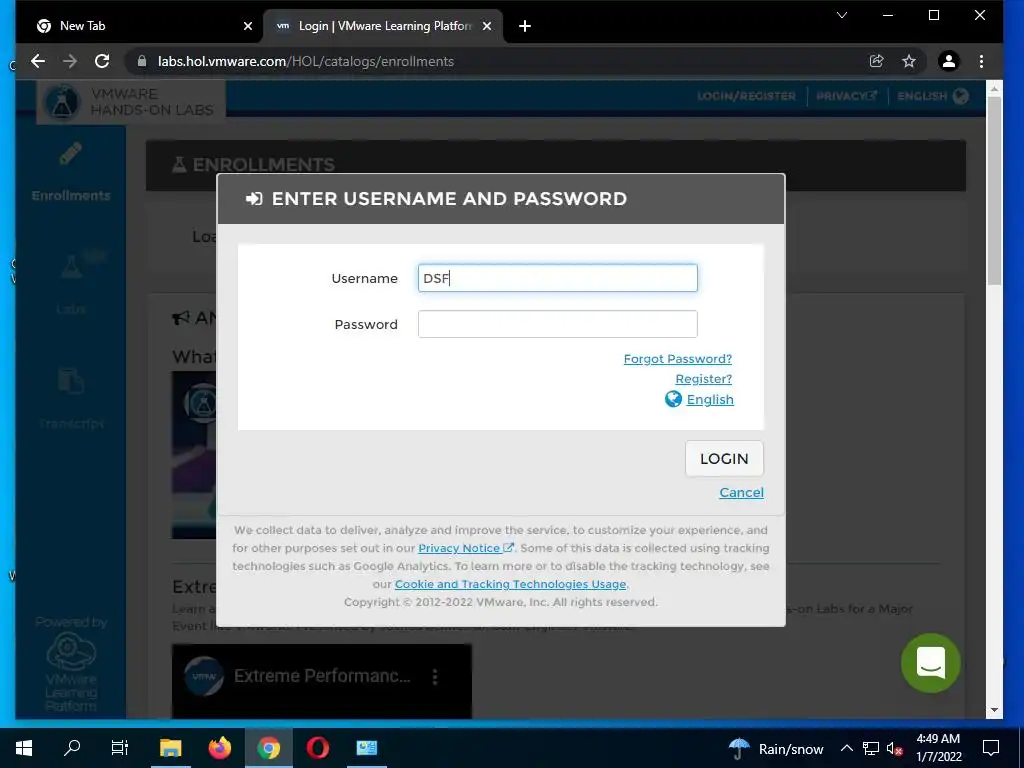1024x768 pixels.
Task: Open Task View on taskbar
Action: click(120, 748)
